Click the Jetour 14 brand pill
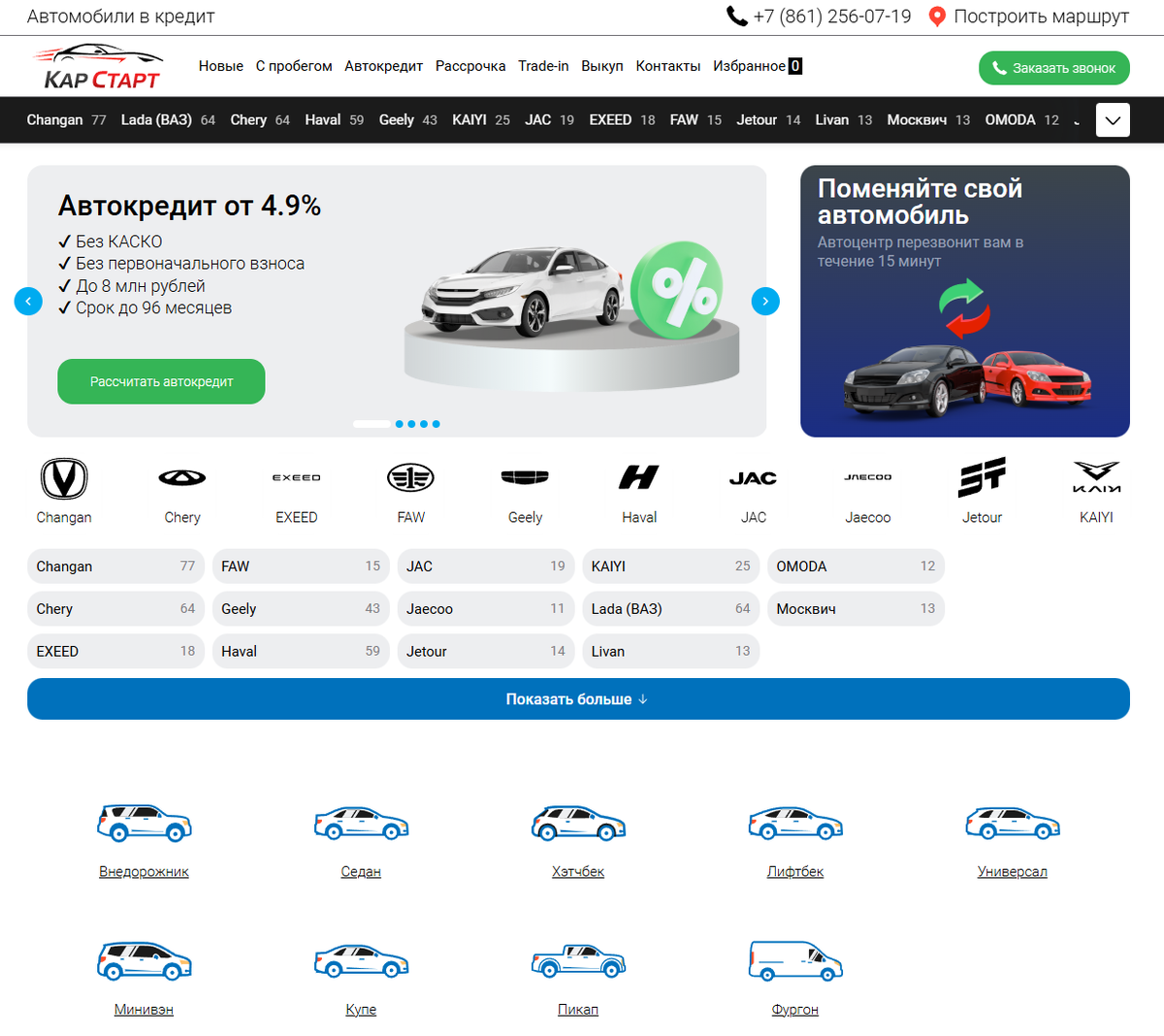The image size is (1164, 1036). (x=486, y=652)
